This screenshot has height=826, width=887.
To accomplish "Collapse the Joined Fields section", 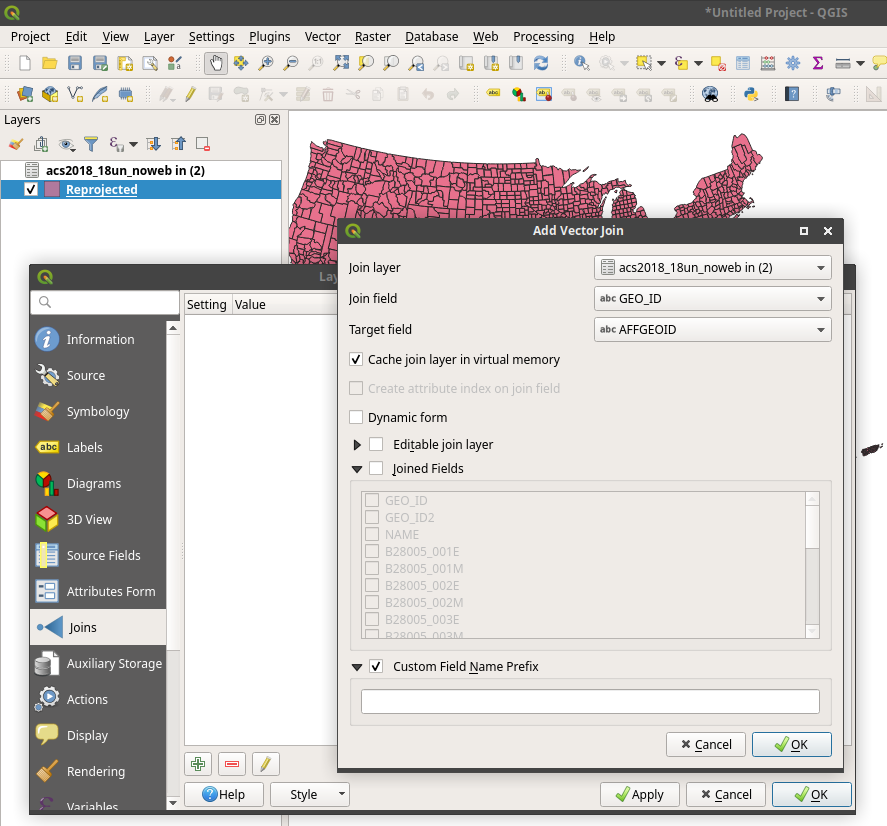I will (x=357, y=468).
